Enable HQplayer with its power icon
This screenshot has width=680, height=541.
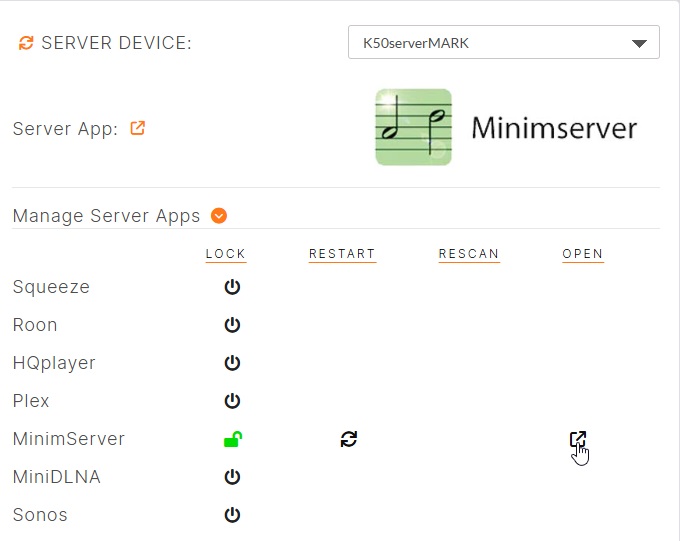(x=232, y=363)
